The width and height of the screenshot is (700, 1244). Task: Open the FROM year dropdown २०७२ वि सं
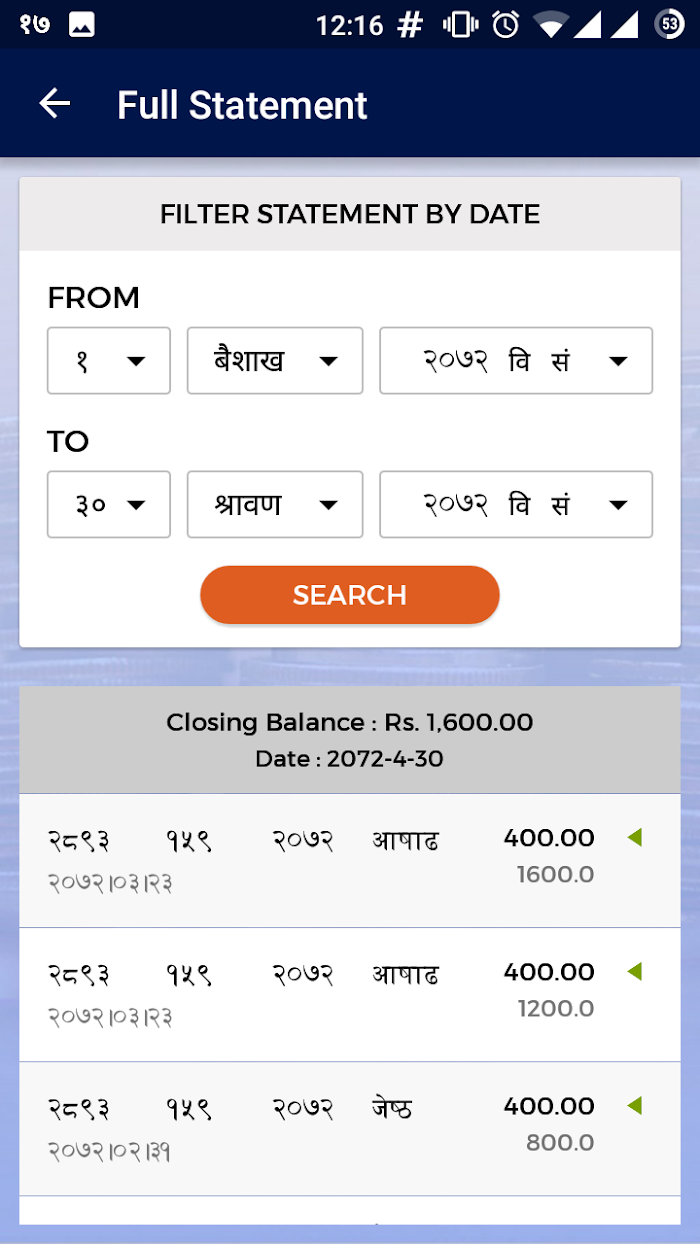[516, 361]
